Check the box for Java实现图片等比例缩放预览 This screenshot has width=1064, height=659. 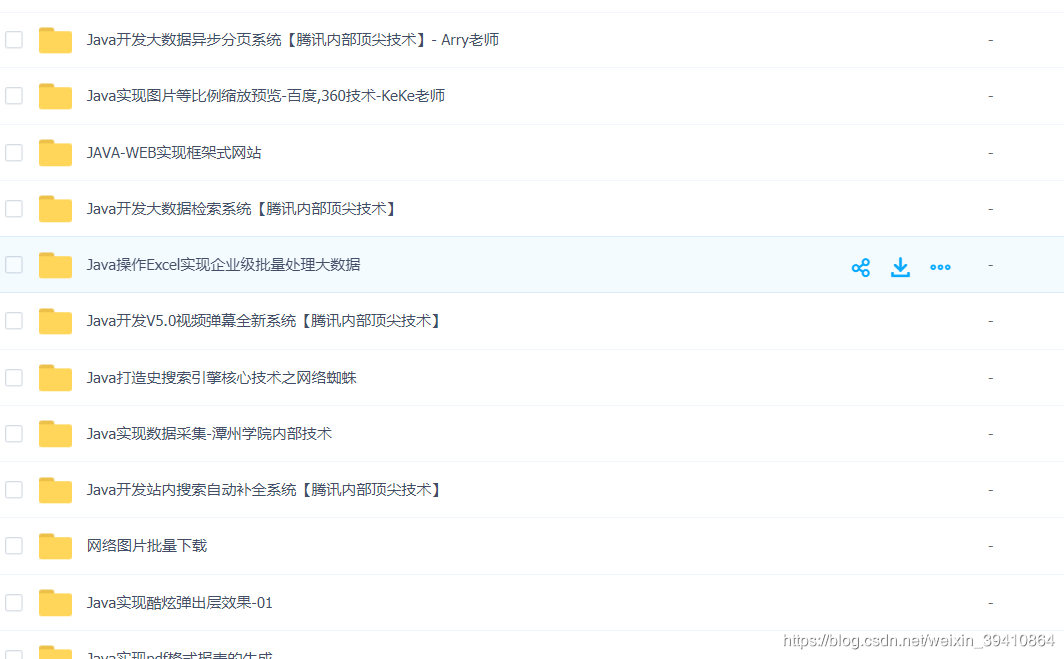(x=14, y=96)
